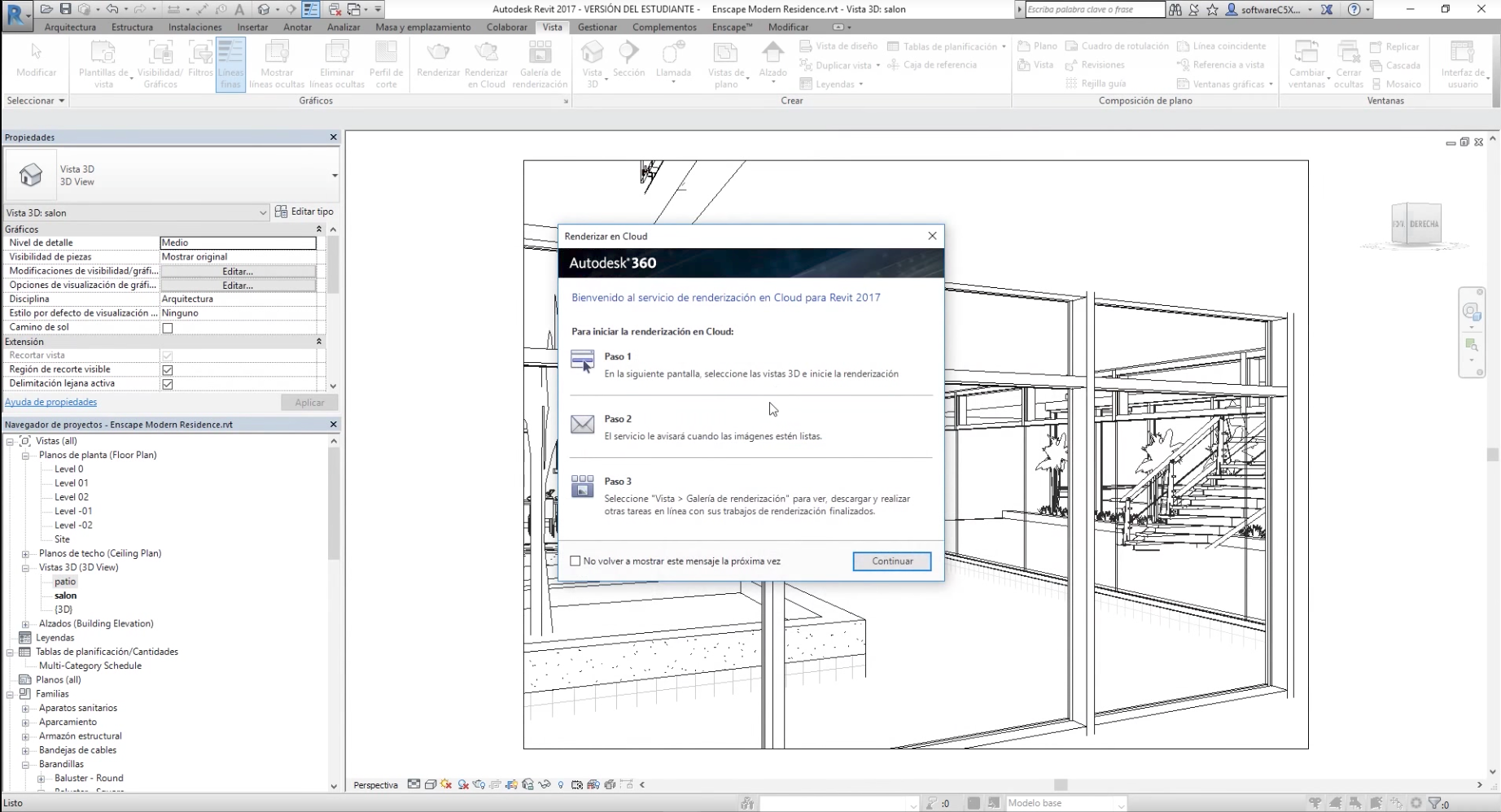Click the ViewCube DERECHA face

[1424, 224]
